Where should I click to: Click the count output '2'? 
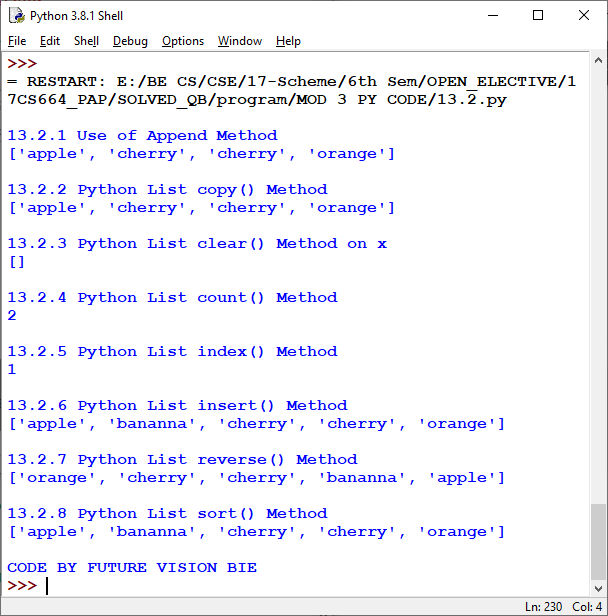(x=12, y=315)
